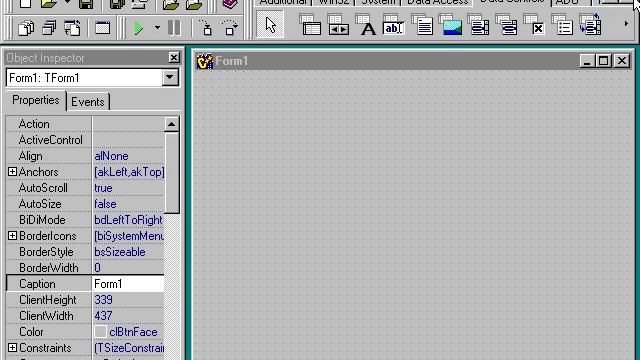Switch to the System palette tab

point(378,2)
